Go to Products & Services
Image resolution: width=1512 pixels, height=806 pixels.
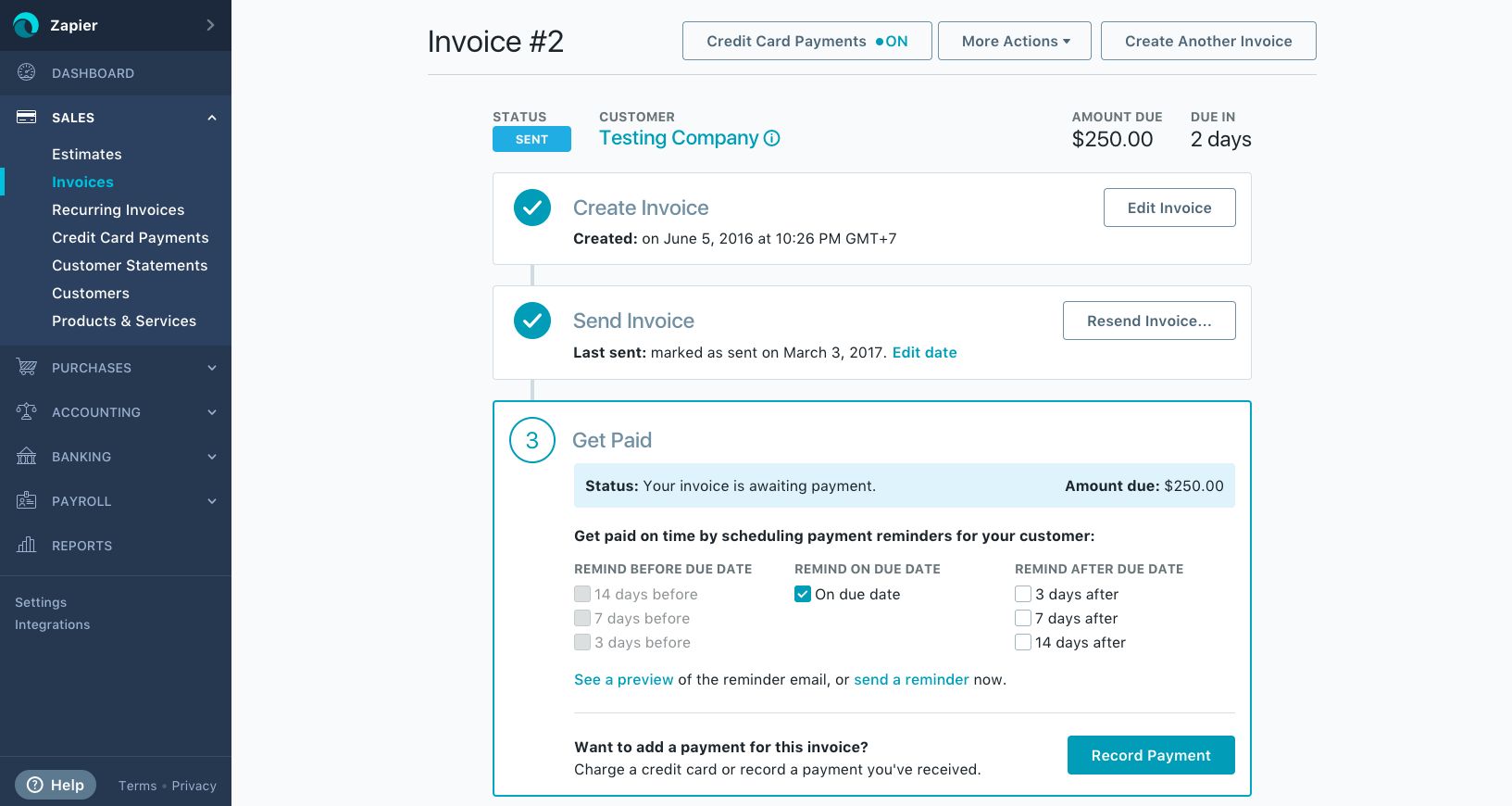pyautogui.click(x=124, y=321)
